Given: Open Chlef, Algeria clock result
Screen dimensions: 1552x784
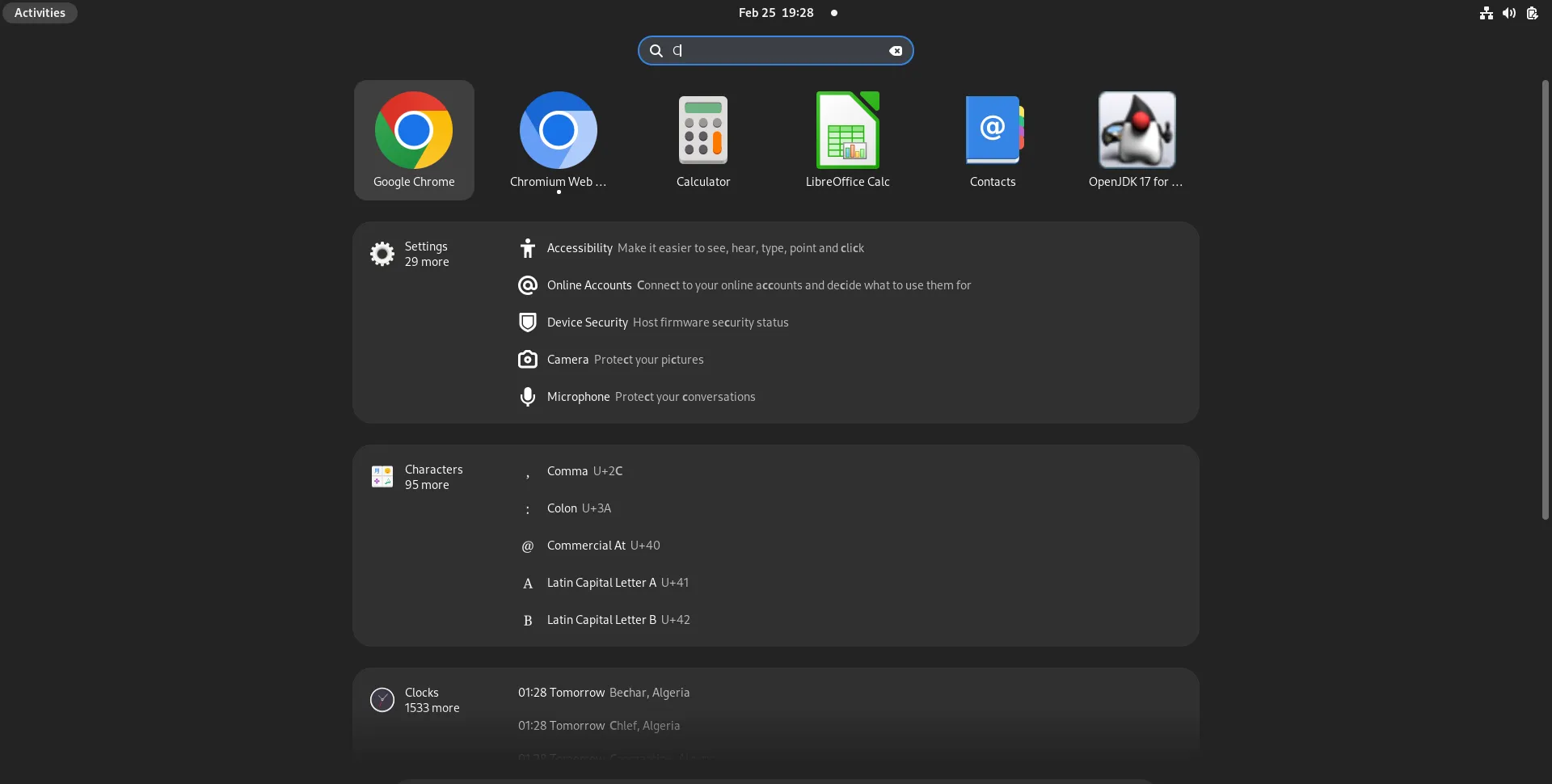Looking at the screenshot, I should point(852,726).
